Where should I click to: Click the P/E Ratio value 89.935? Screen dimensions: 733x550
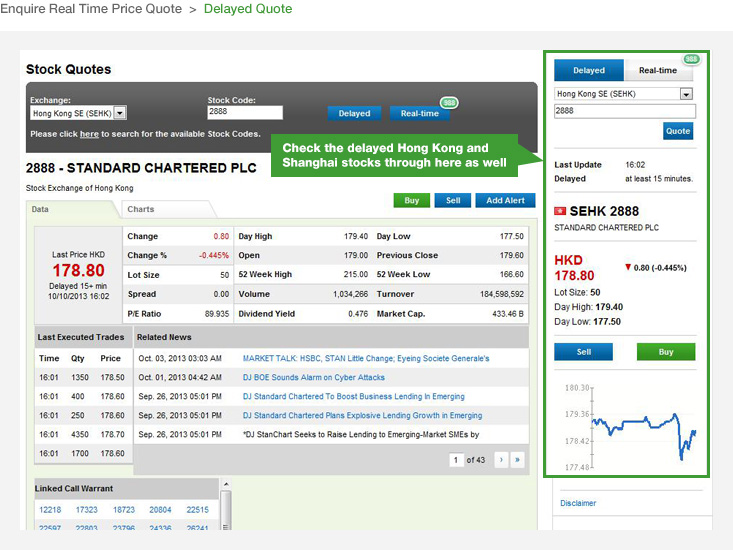click(217, 314)
